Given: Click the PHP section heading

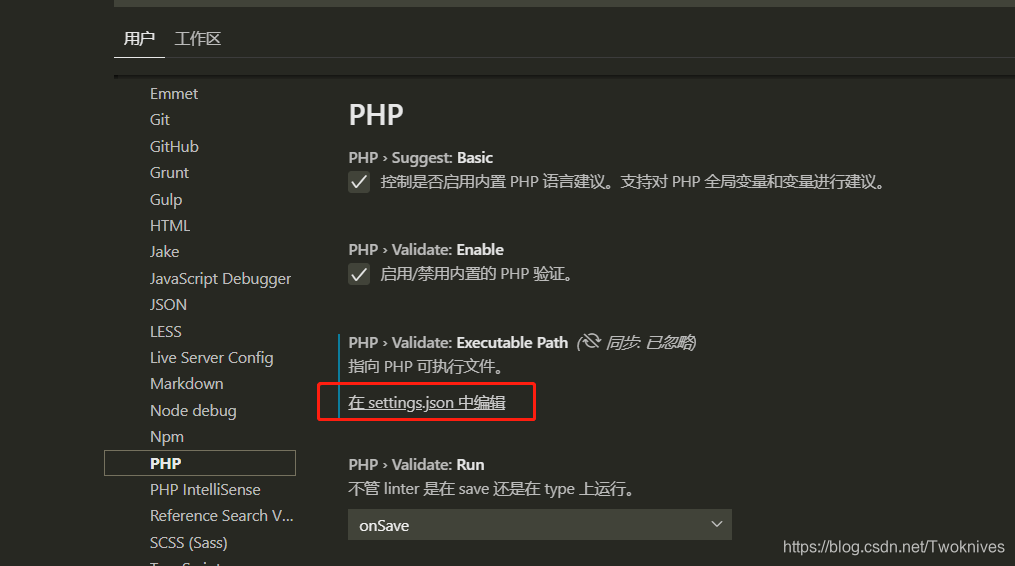Looking at the screenshot, I should [x=376, y=115].
